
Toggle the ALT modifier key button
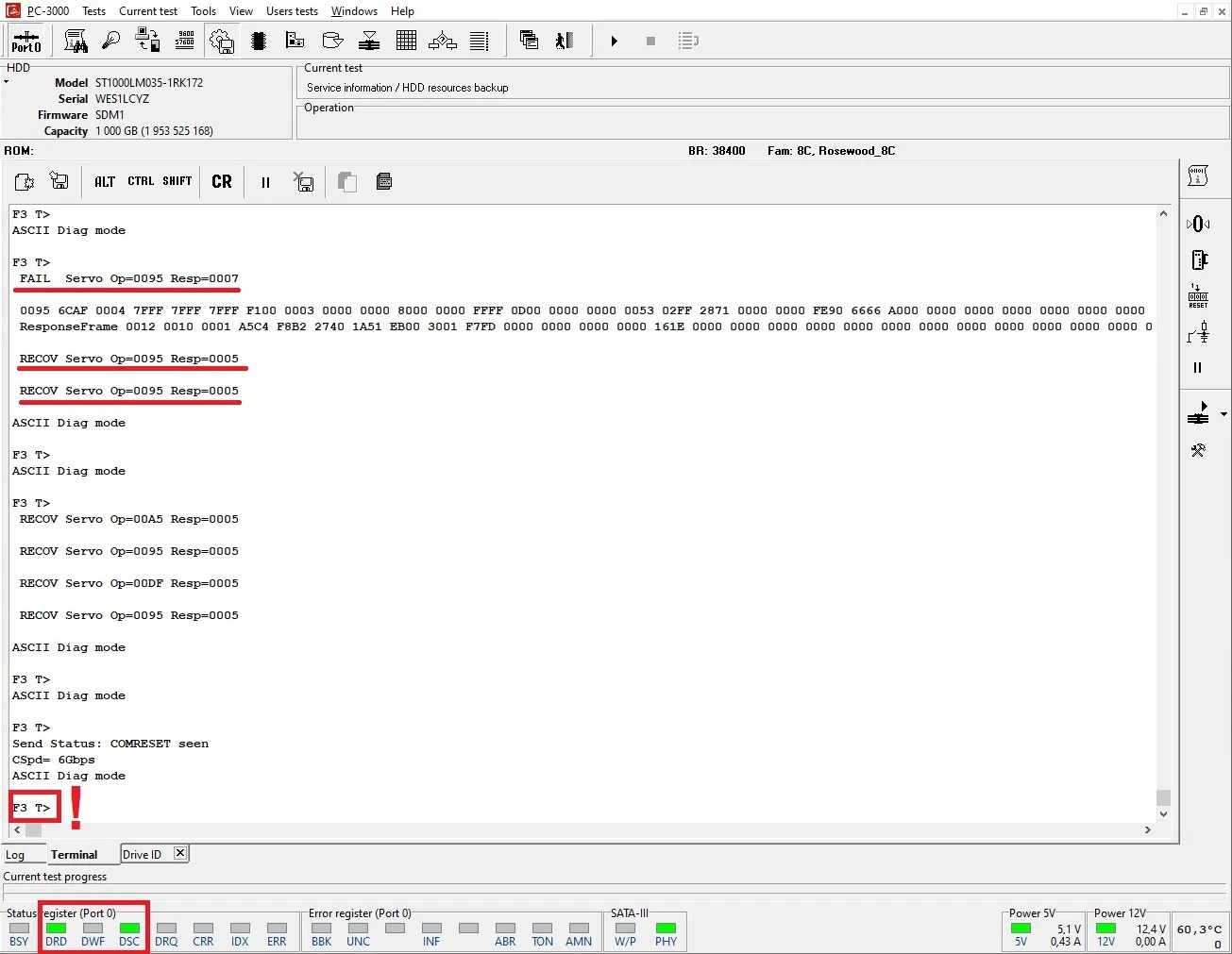tap(105, 181)
